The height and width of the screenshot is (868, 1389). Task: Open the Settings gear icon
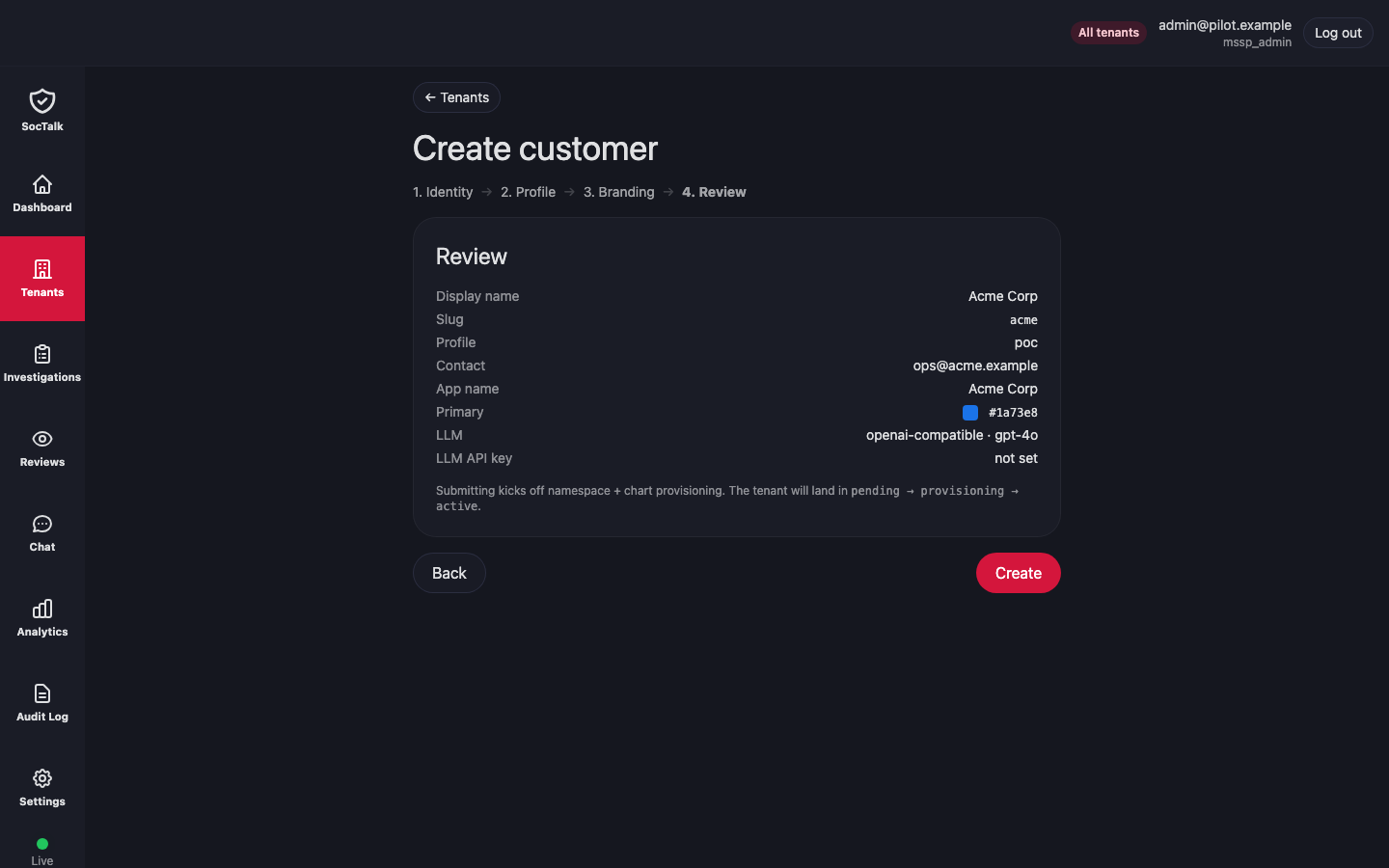pyautogui.click(x=42, y=778)
